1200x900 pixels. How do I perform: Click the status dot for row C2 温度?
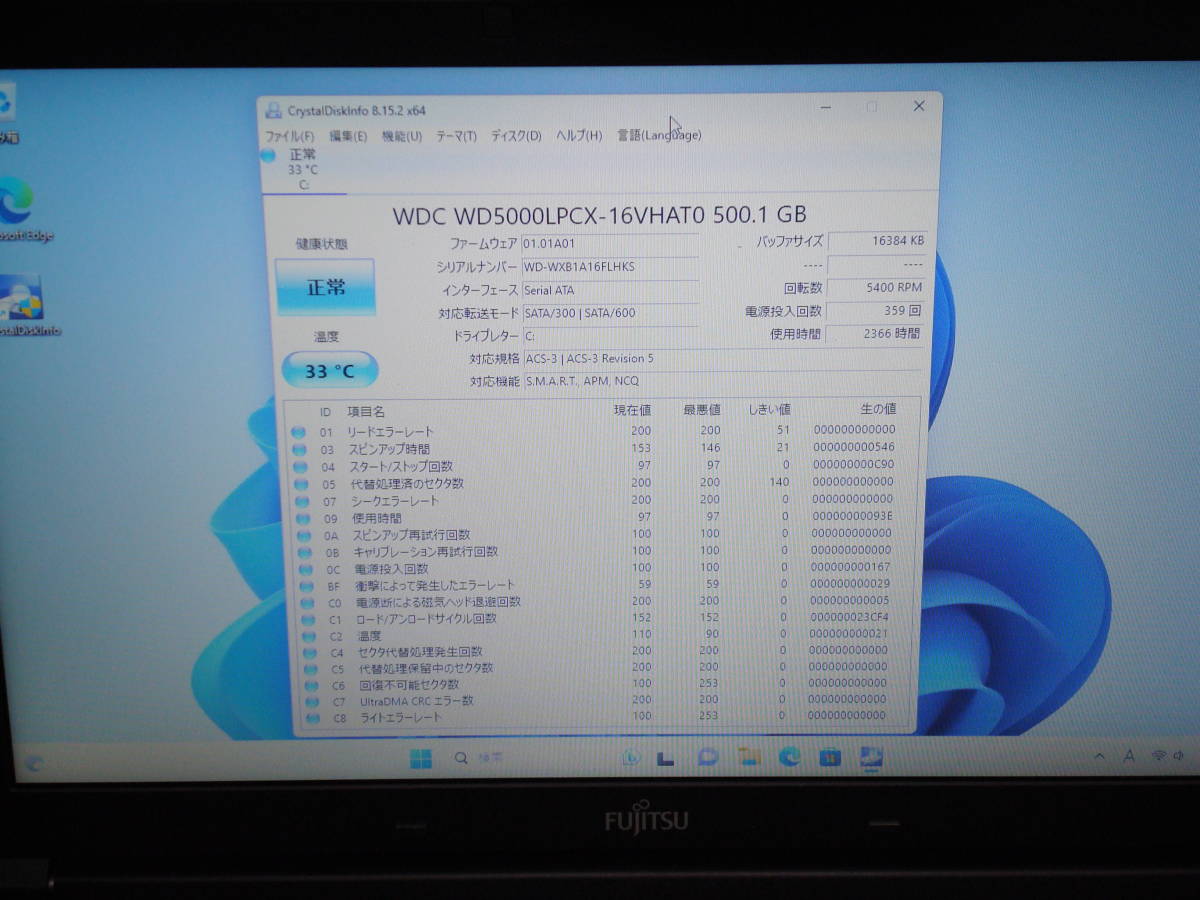[310, 636]
